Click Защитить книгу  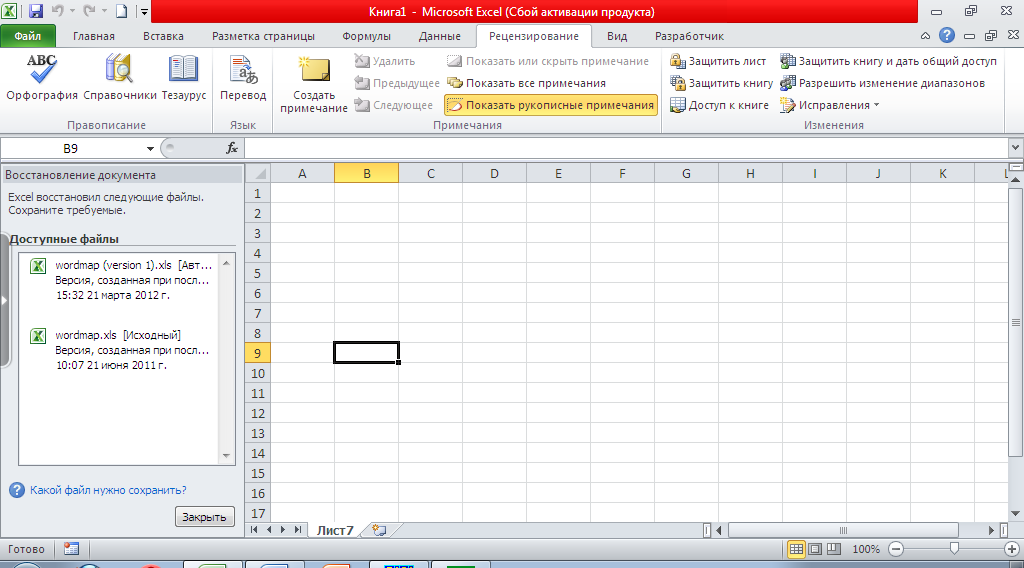[x=722, y=84]
